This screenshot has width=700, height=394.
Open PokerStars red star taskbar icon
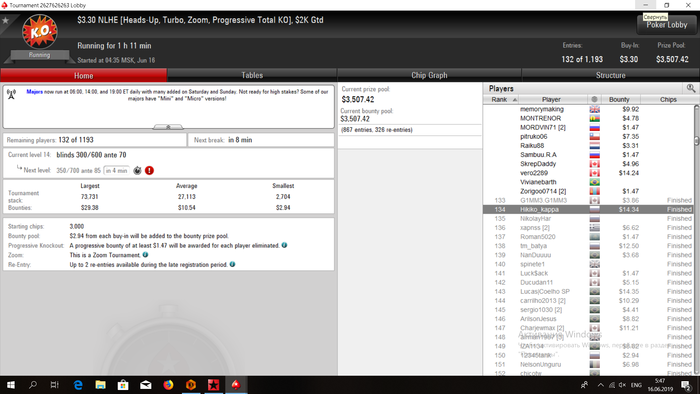point(213,385)
